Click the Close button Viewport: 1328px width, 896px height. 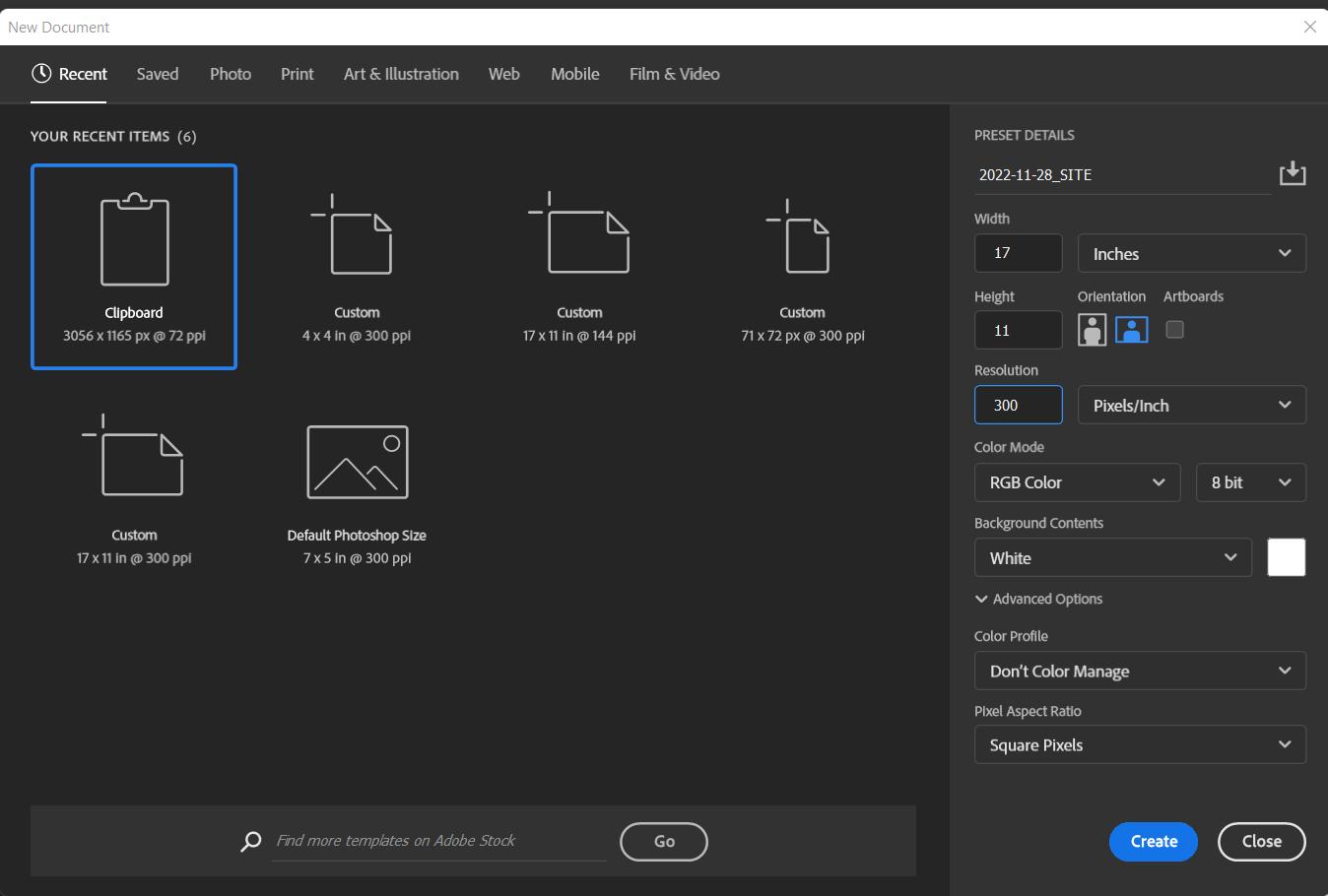(x=1262, y=842)
